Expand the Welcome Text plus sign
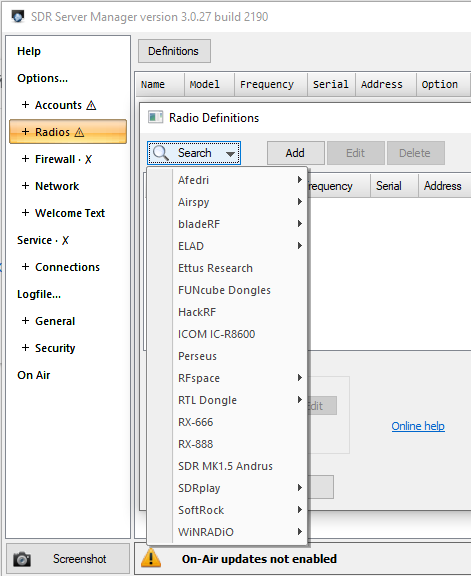471x576 pixels. (25, 213)
